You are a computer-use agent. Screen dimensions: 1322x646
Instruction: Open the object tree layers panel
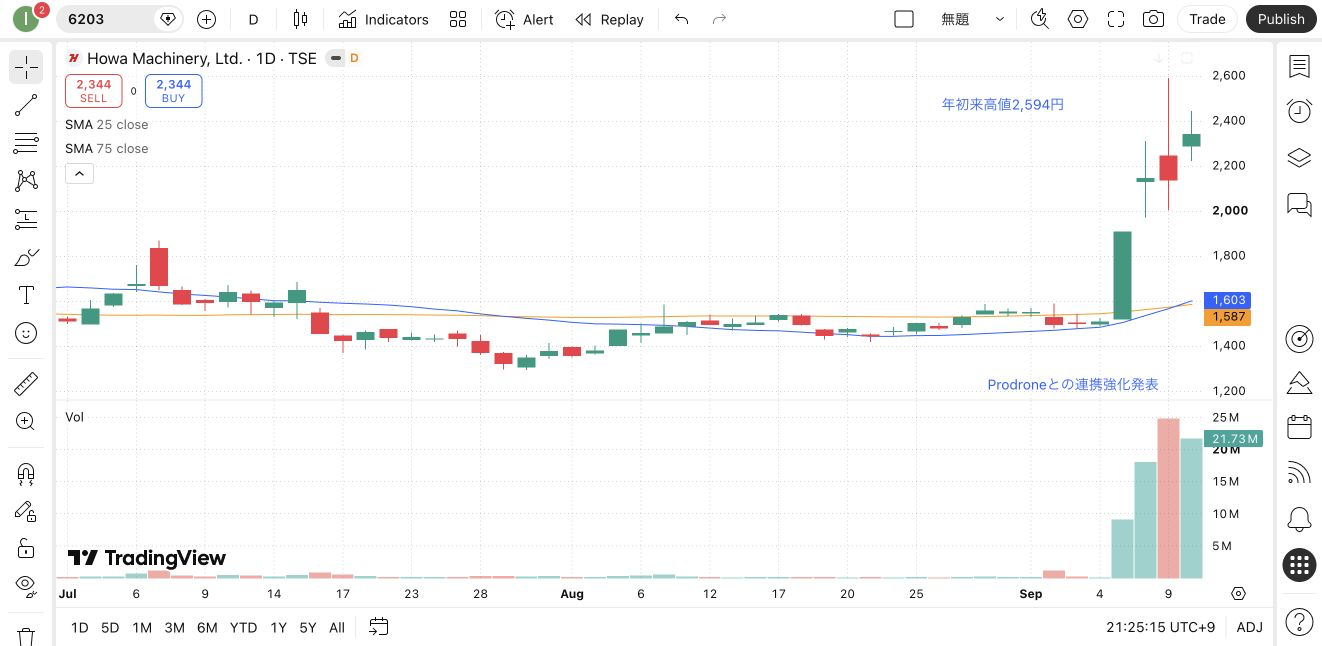click(1299, 158)
